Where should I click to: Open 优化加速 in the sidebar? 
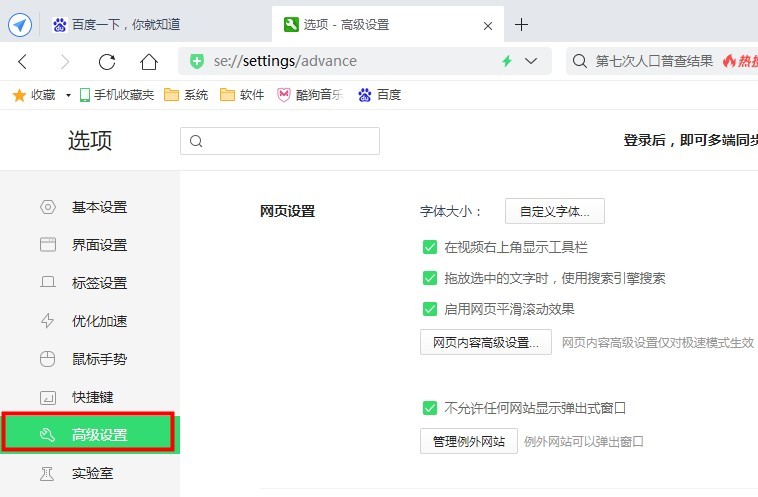(90, 321)
